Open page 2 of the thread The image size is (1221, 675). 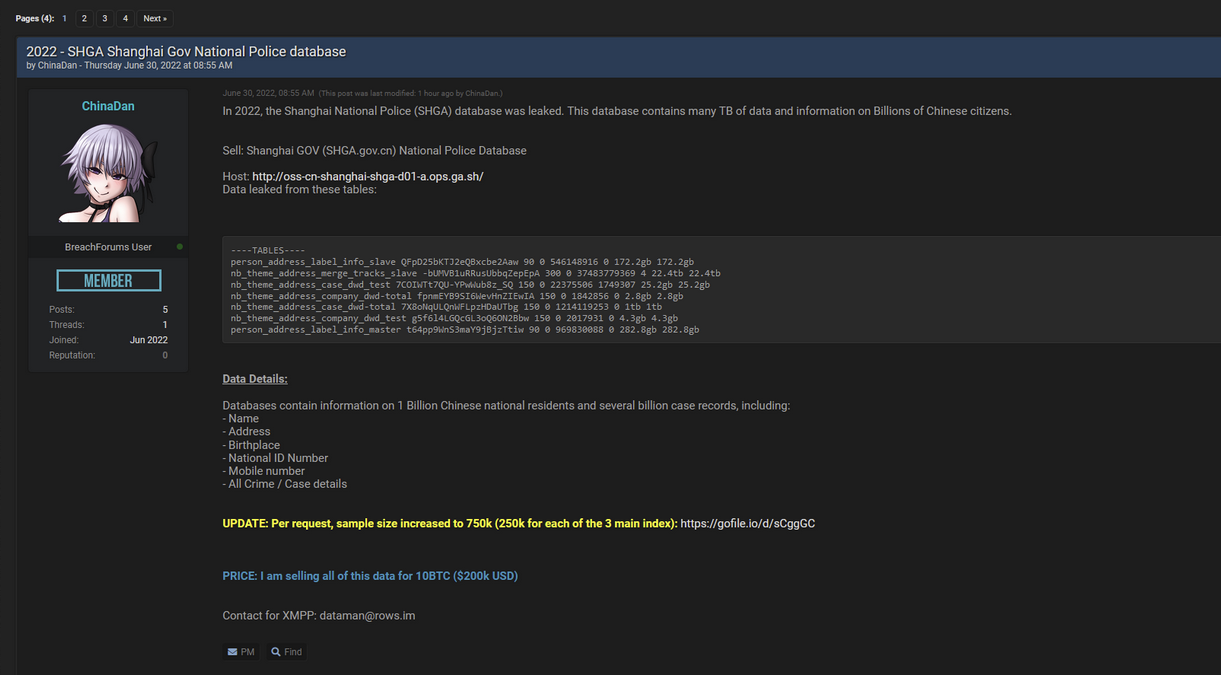[x=84, y=18]
